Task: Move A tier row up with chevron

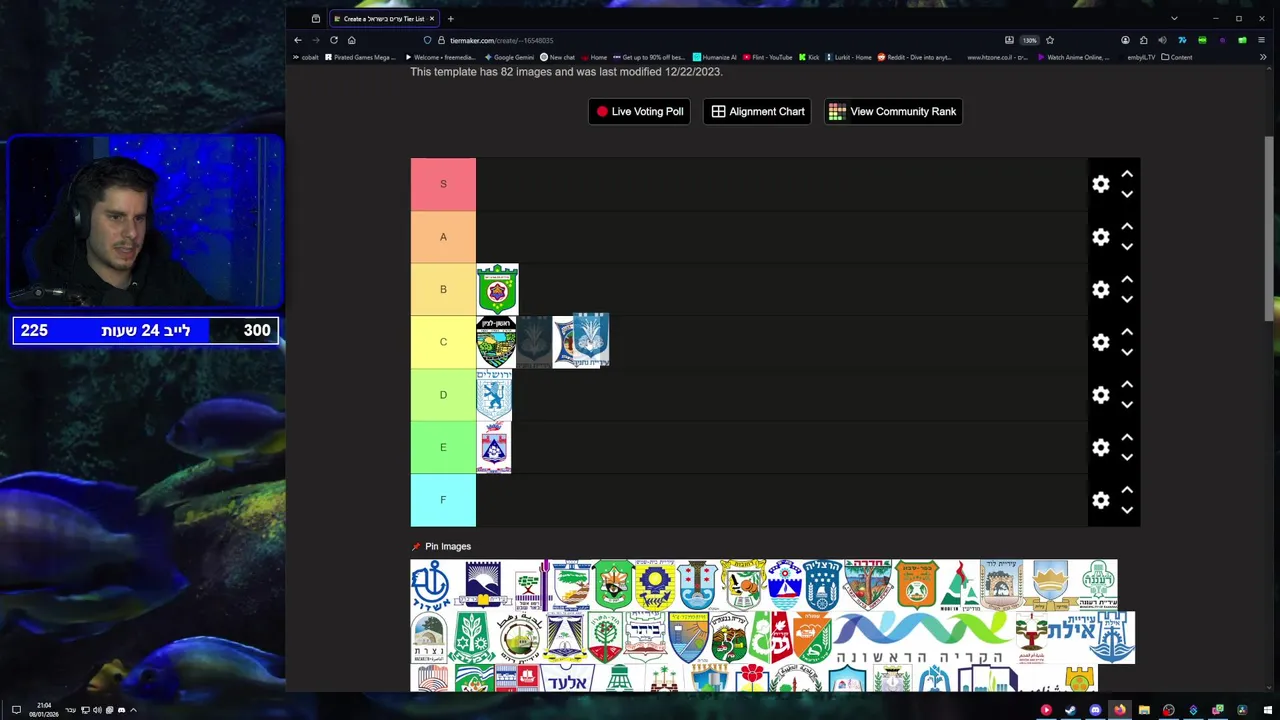Action: (1127, 227)
